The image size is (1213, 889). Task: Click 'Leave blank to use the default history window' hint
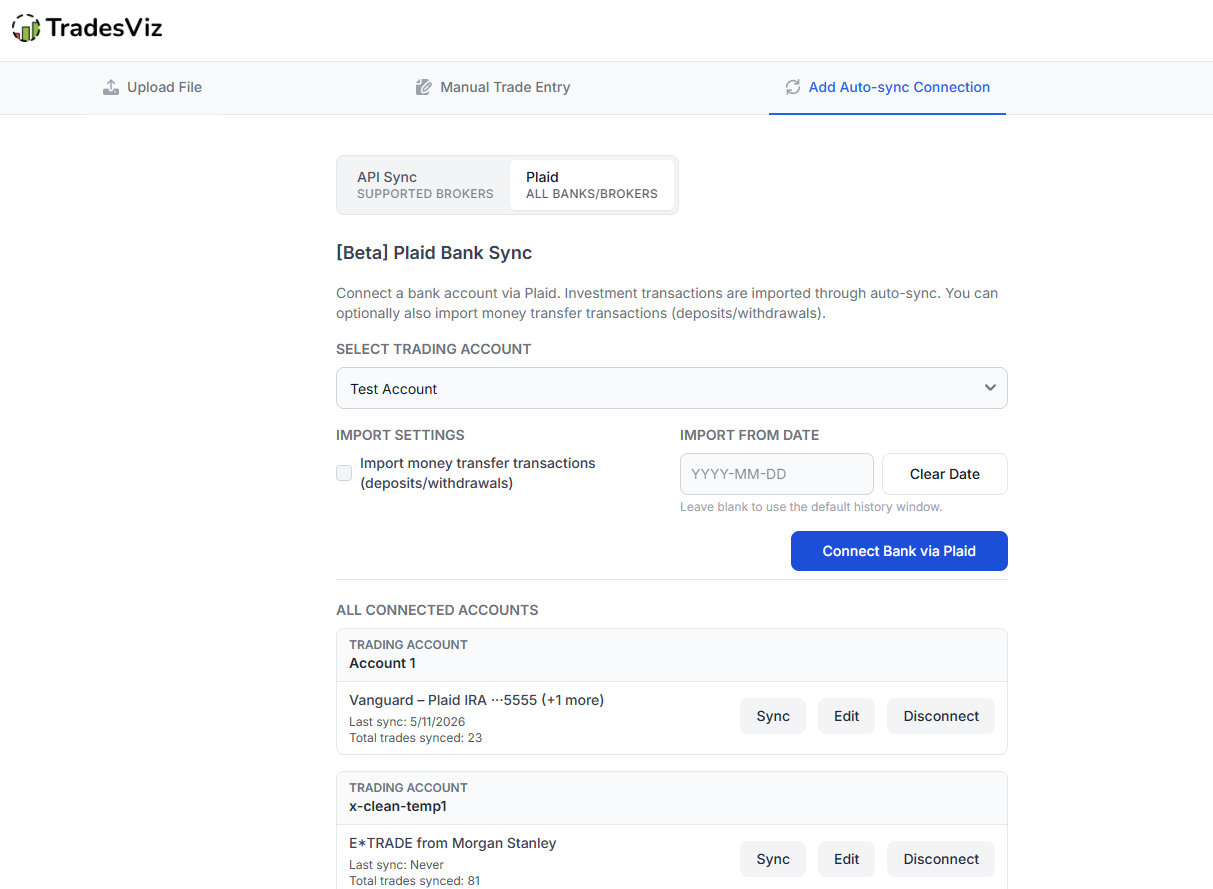[x=811, y=507]
